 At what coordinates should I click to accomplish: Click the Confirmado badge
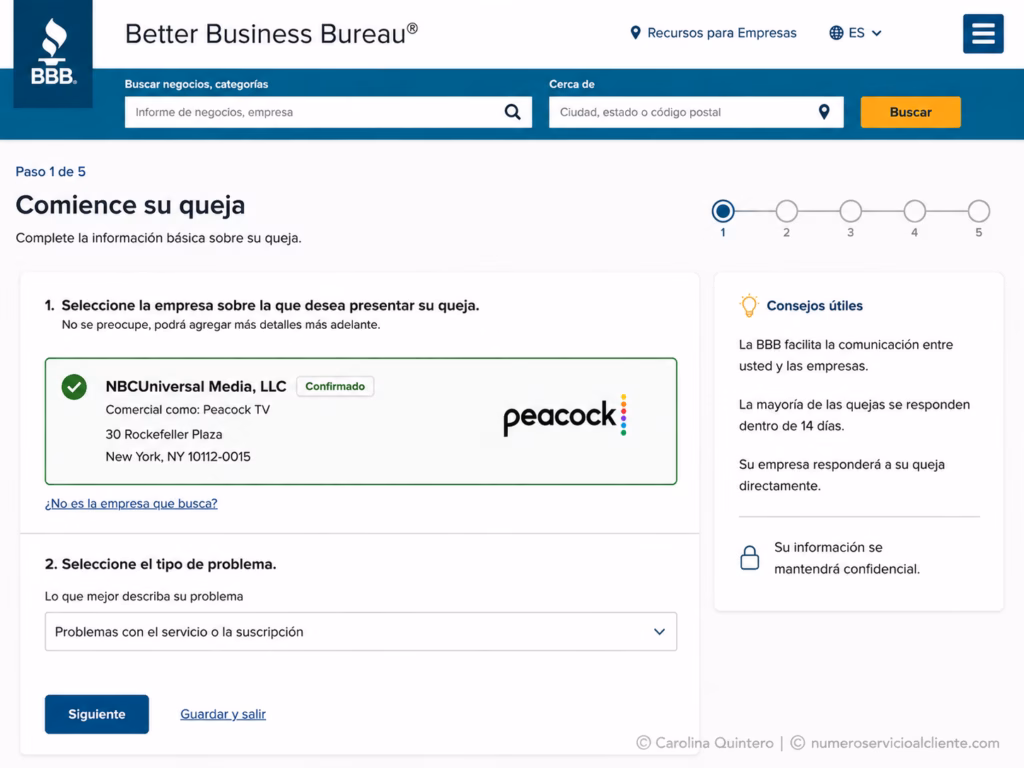(x=335, y=387)
